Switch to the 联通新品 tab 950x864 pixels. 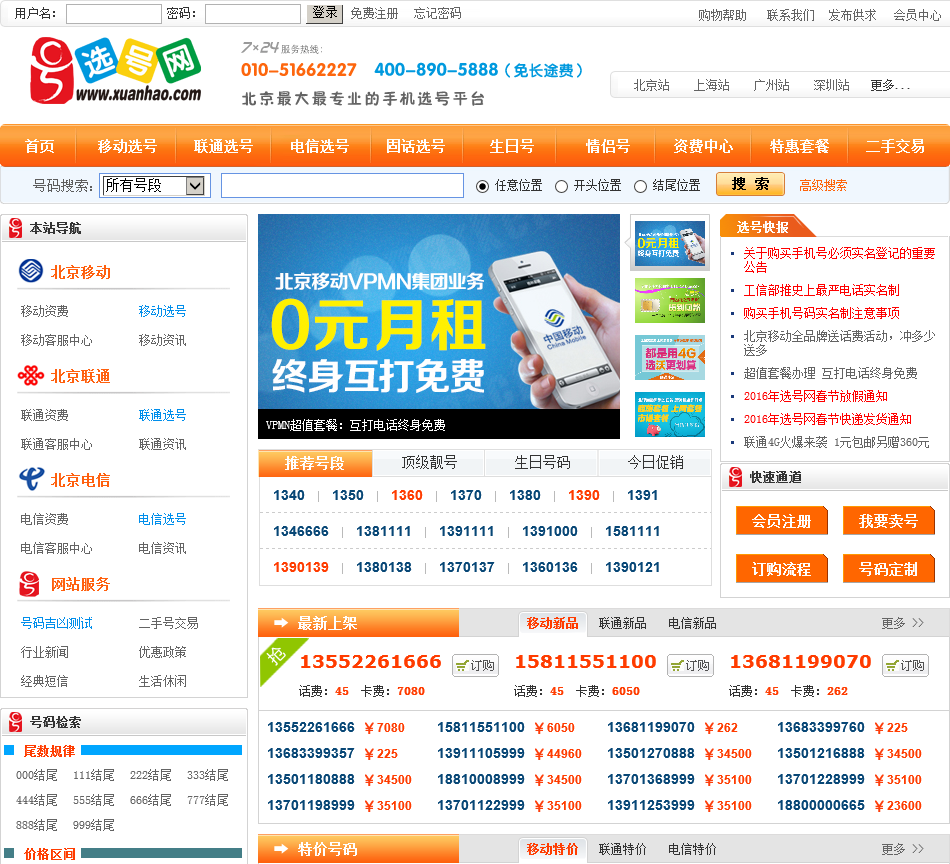[x=622, y=623]
